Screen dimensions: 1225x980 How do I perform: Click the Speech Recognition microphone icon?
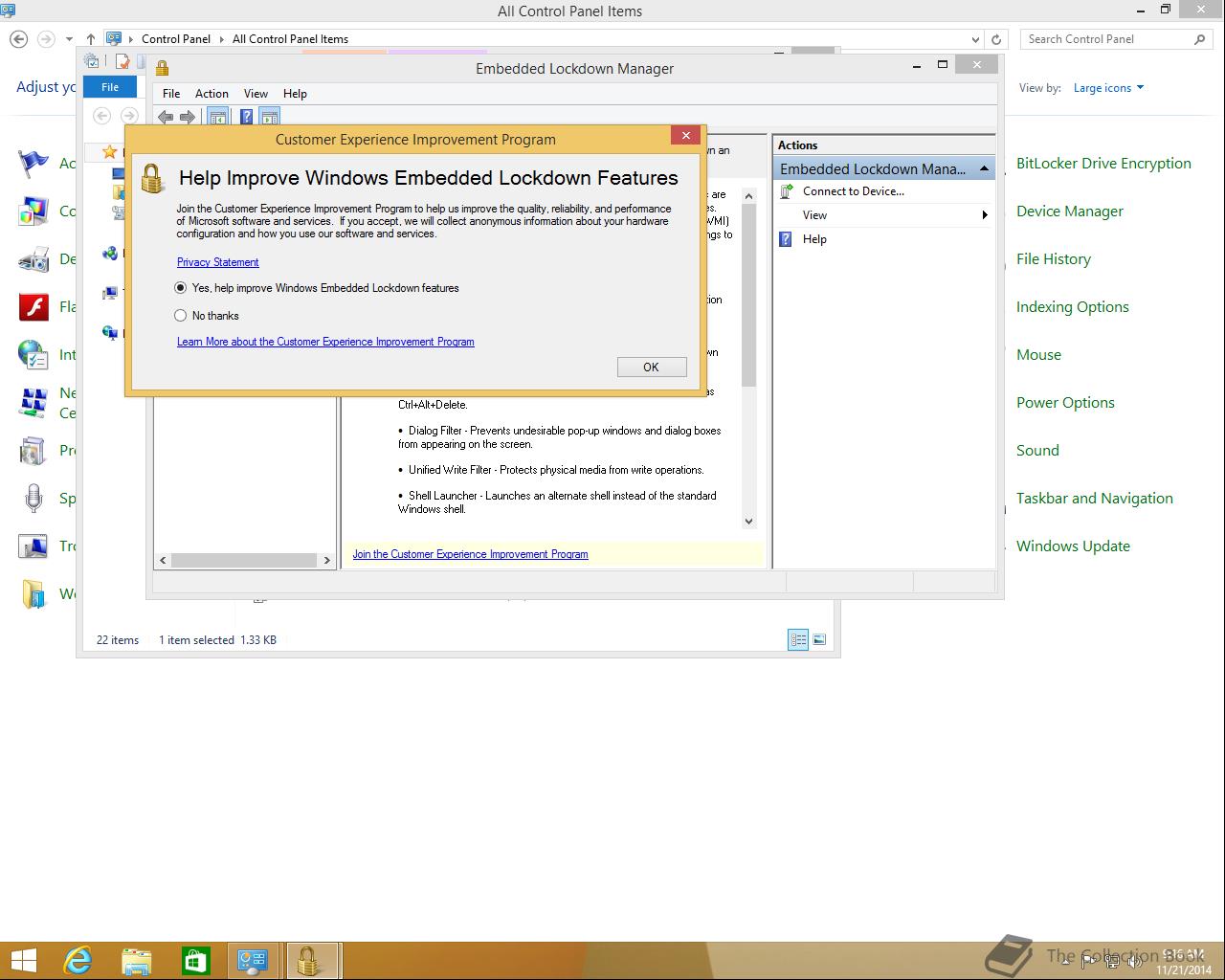(x=33, y=499)
